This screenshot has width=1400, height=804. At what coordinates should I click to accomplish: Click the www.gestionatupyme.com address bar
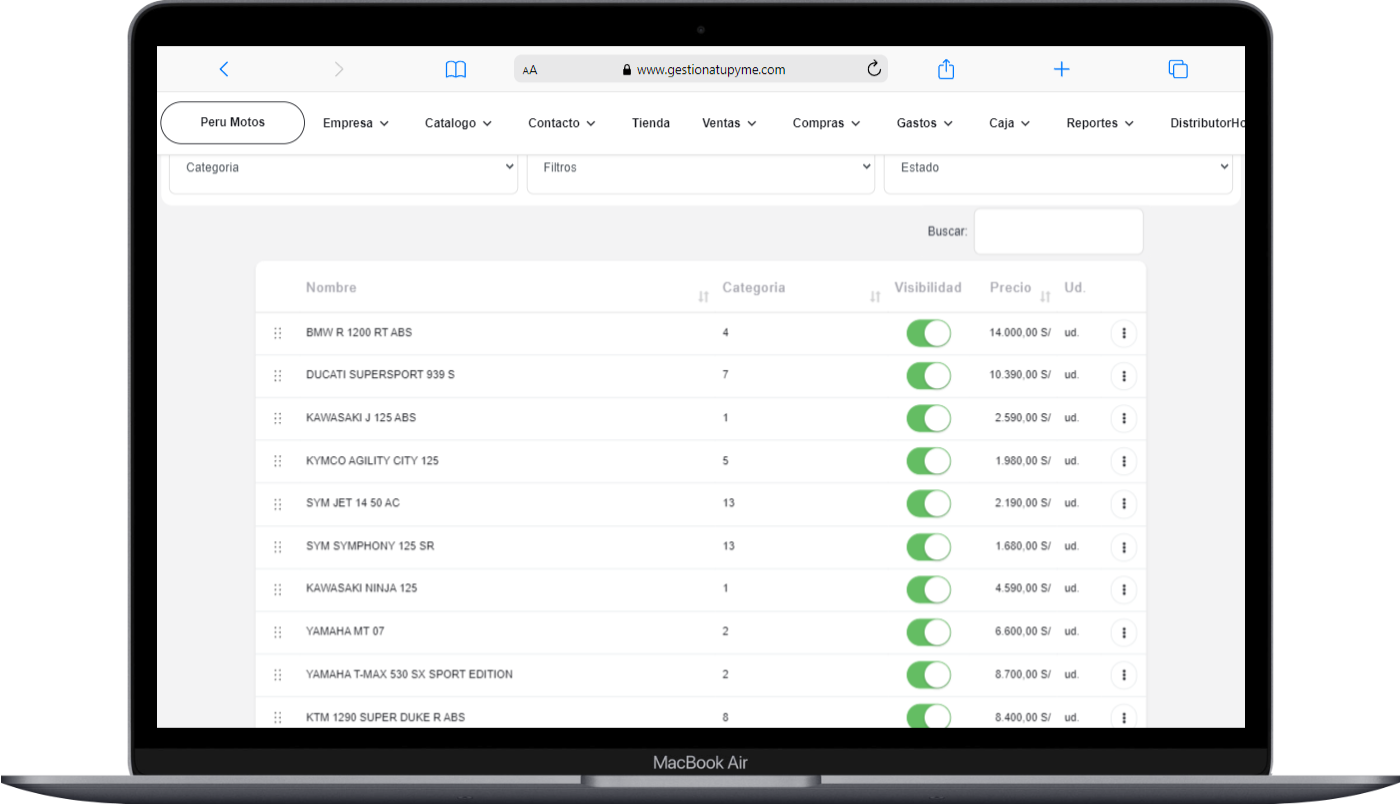click(701, 70)
